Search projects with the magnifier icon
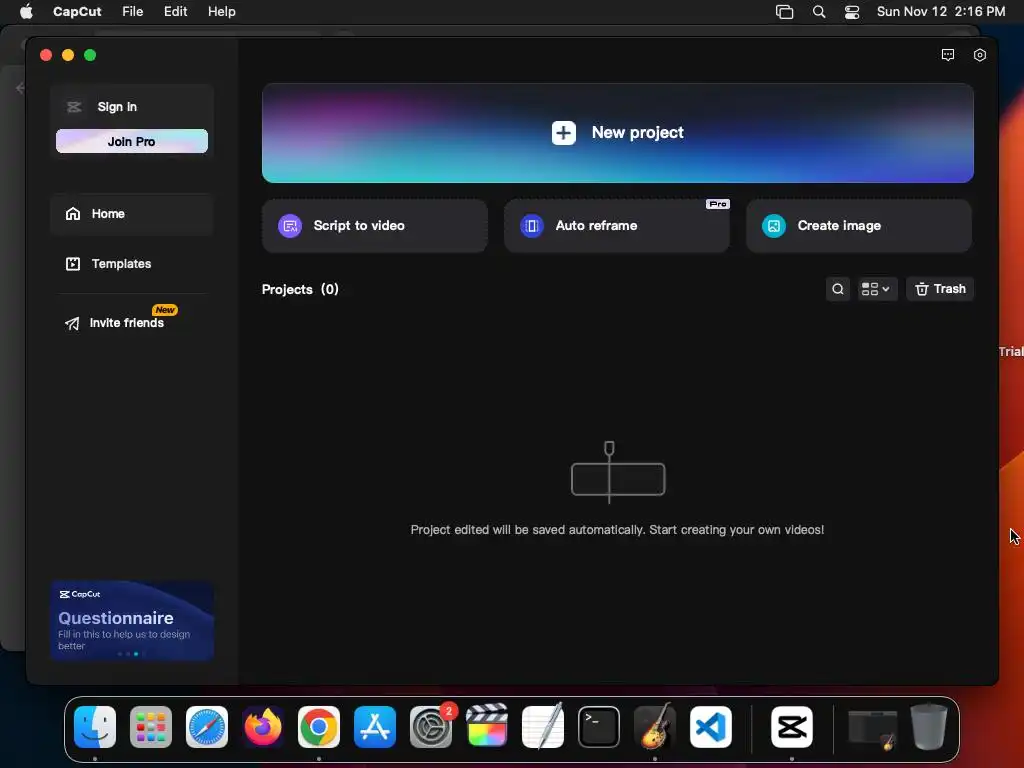Viewport: 1024px width, 768px height. point(837,289)
